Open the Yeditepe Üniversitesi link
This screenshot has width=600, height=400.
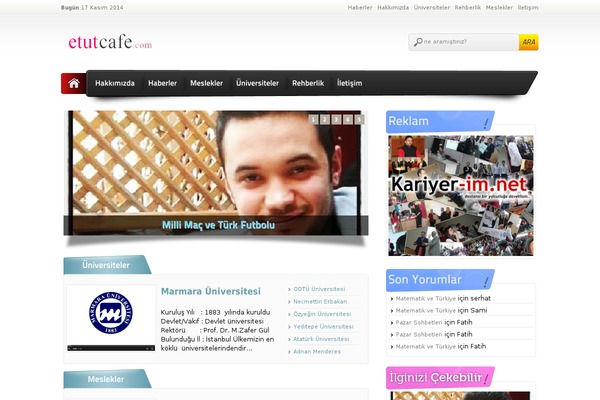pyautogui.click(x=323, y=327)
